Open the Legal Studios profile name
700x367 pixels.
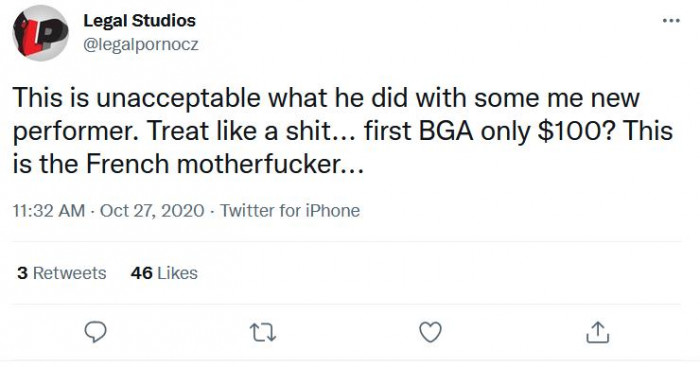[x=139, y=21]
